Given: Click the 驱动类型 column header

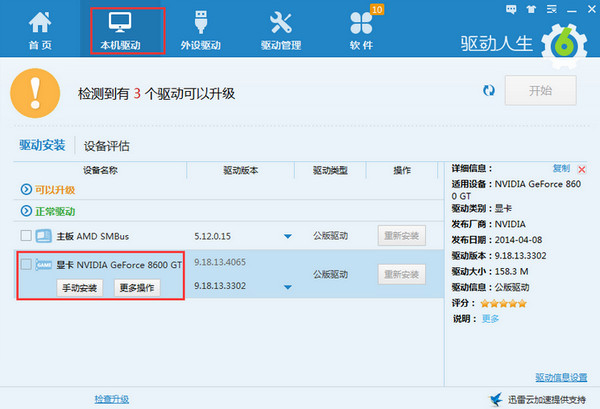Looking at the screenshot, I should coord(330,170).
